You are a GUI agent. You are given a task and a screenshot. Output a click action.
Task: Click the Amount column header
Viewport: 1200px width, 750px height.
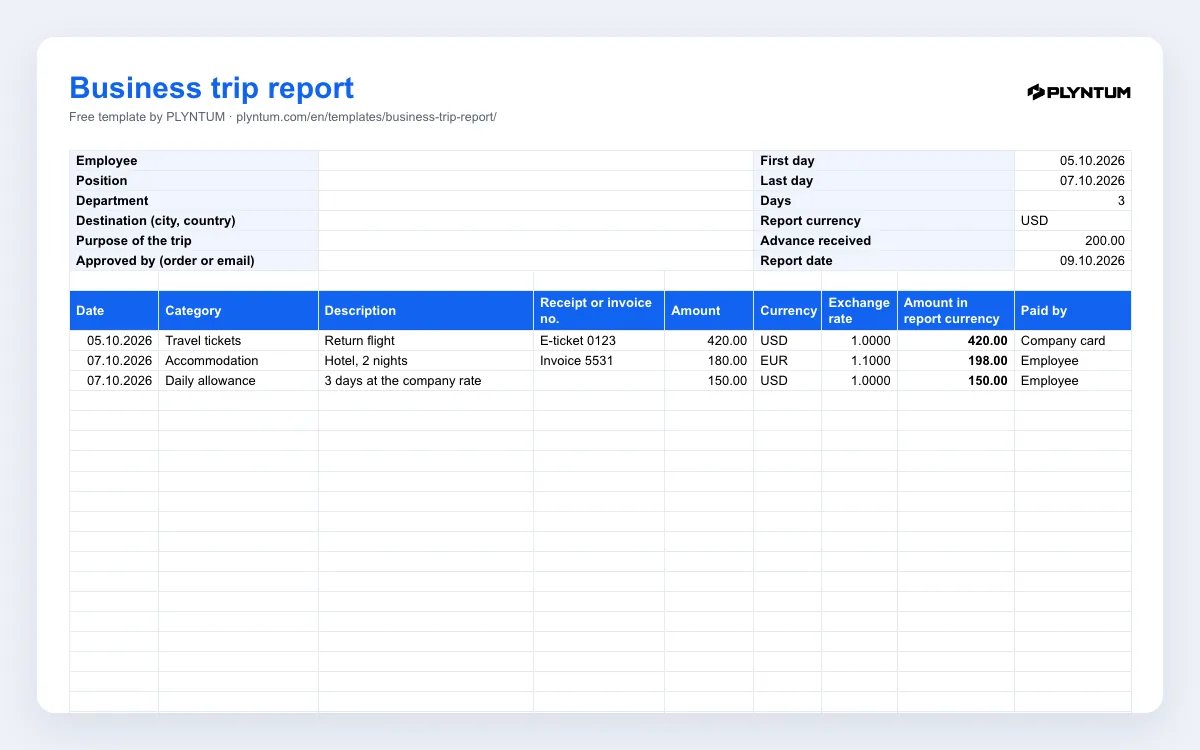coord(709,311)
